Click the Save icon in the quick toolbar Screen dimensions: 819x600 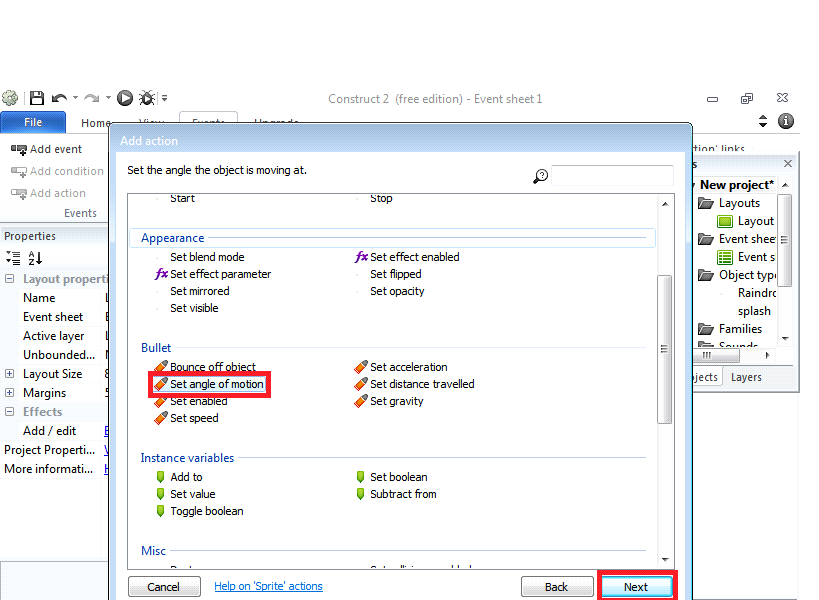point(37,98)
